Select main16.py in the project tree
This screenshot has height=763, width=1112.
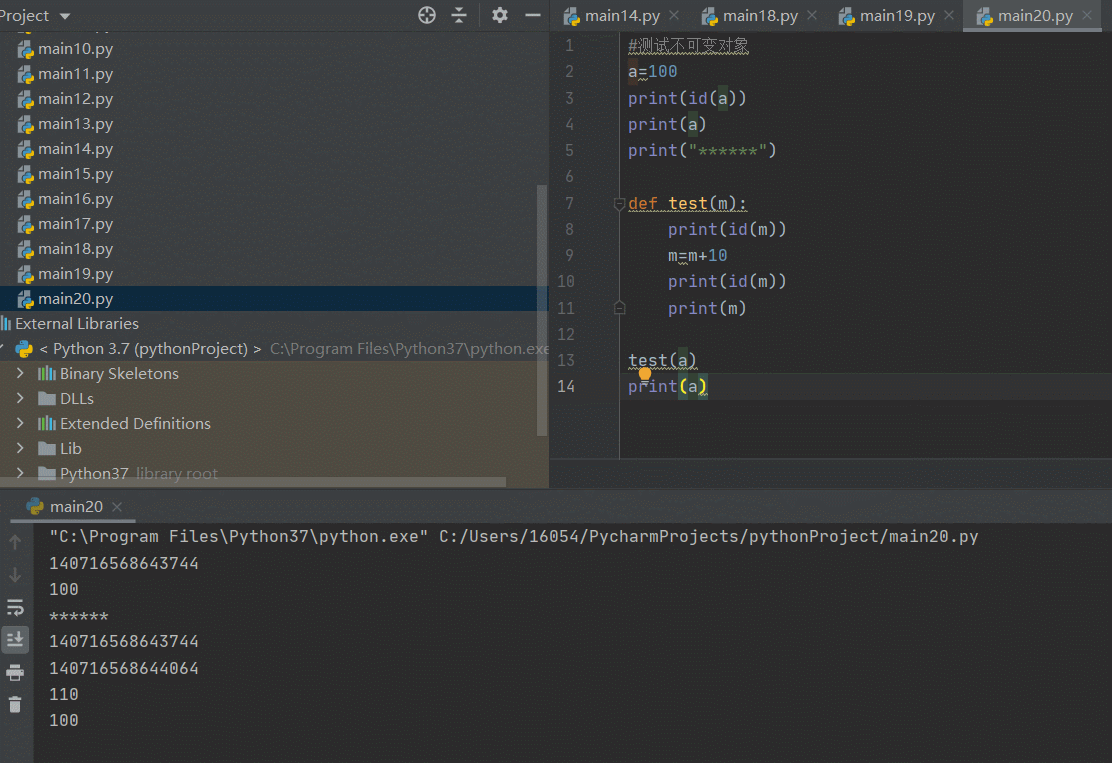[75, 199]
